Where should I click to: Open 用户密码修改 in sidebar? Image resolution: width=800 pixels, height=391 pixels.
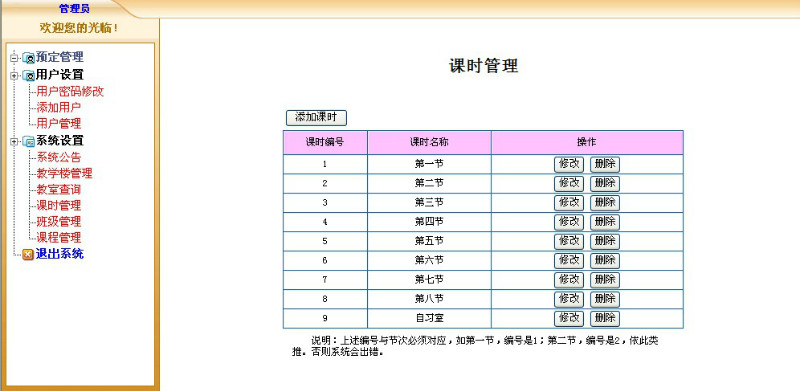[70, 92]
